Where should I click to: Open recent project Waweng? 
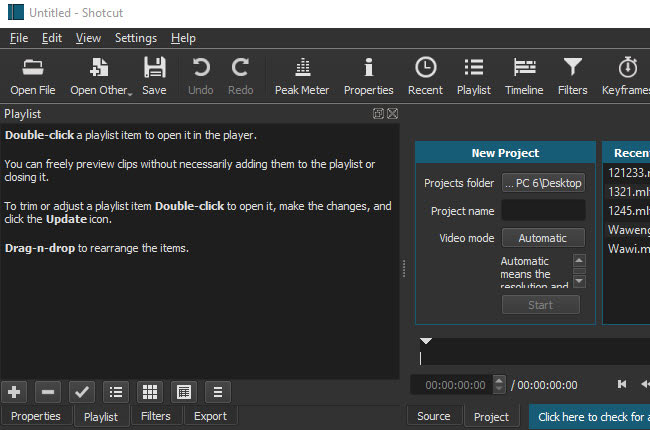coord(626,230)
